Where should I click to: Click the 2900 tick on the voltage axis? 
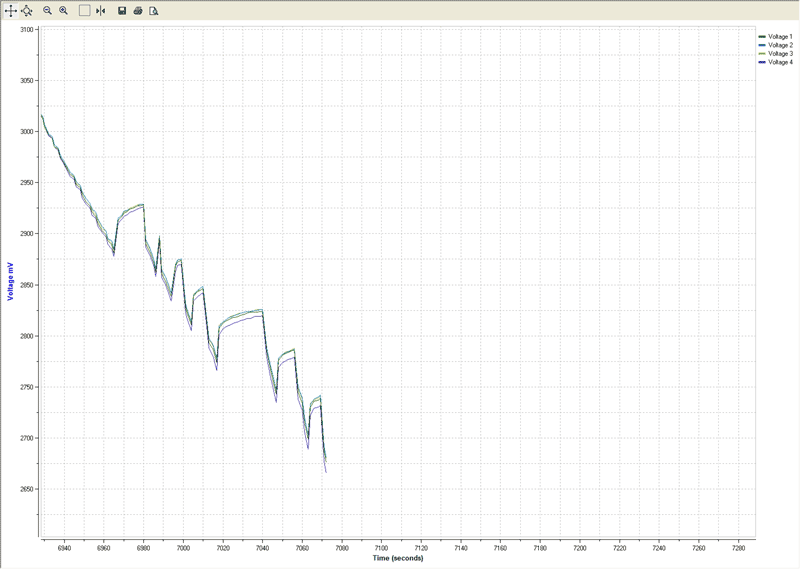pyautogui.click(x=27, y=234)
